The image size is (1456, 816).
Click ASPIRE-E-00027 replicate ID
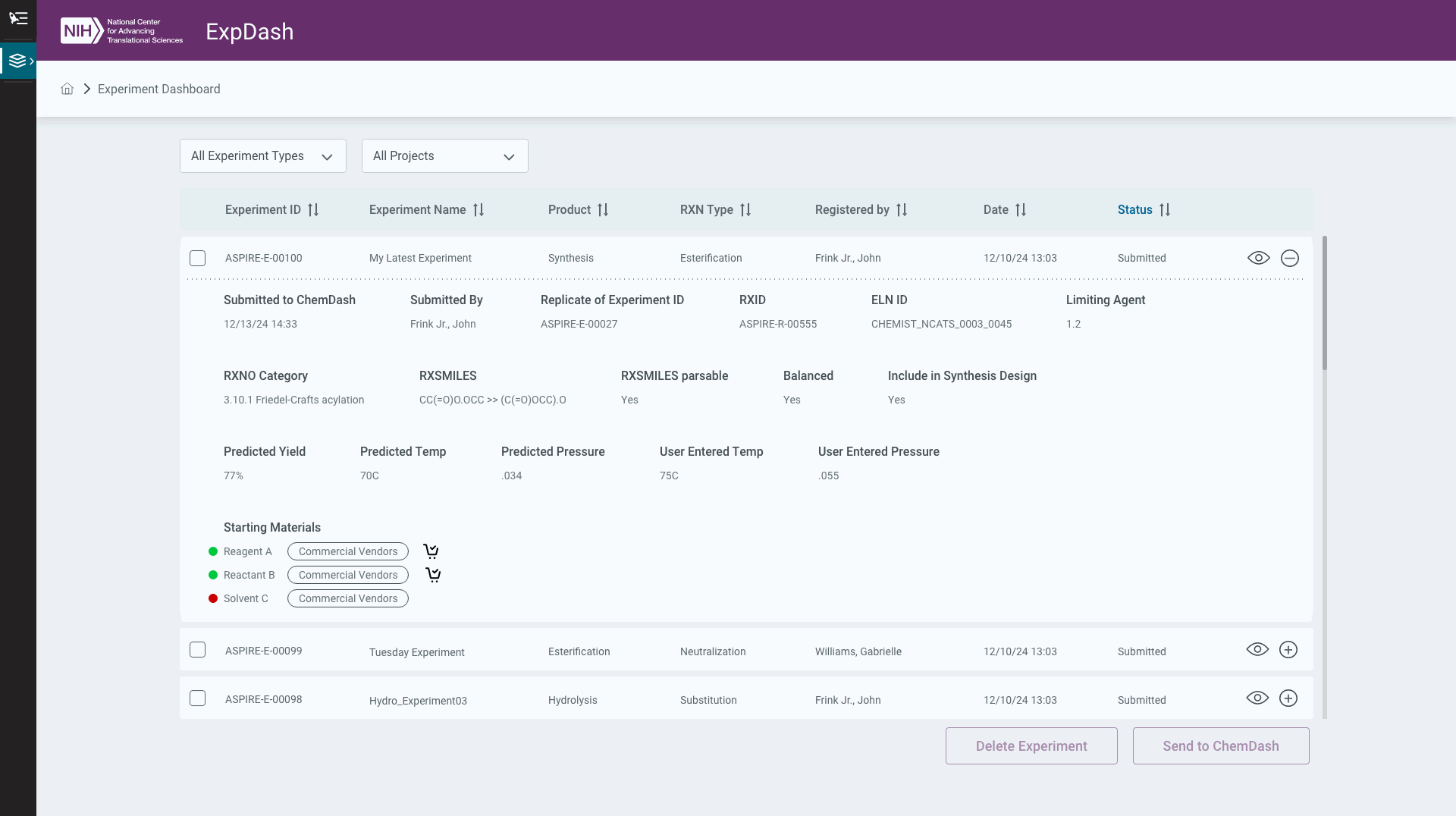(x=579, y=324)
